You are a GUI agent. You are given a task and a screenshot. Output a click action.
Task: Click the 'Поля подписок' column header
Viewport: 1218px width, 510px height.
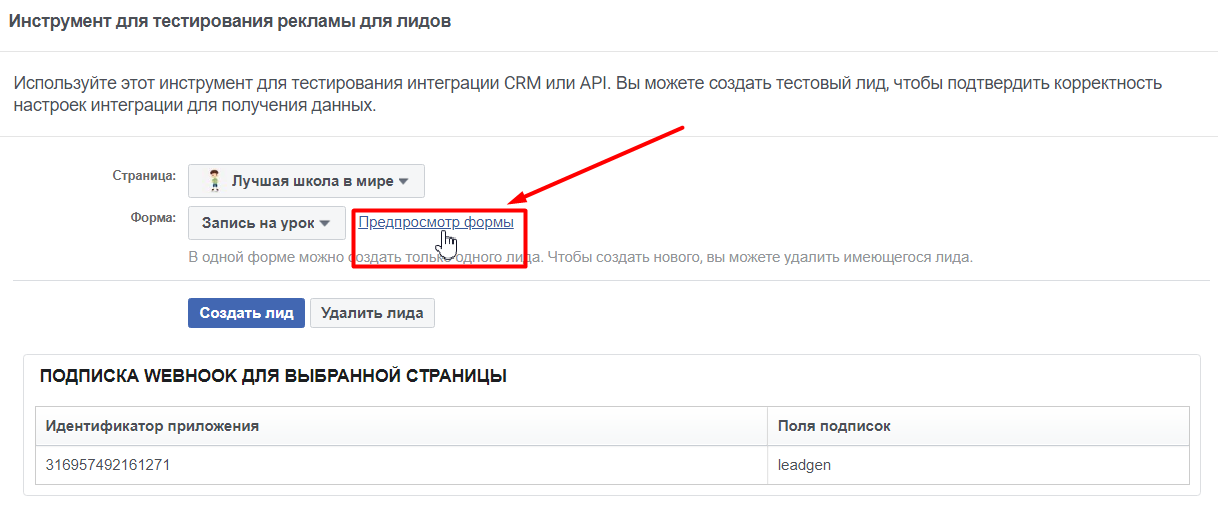click(978, 426)
